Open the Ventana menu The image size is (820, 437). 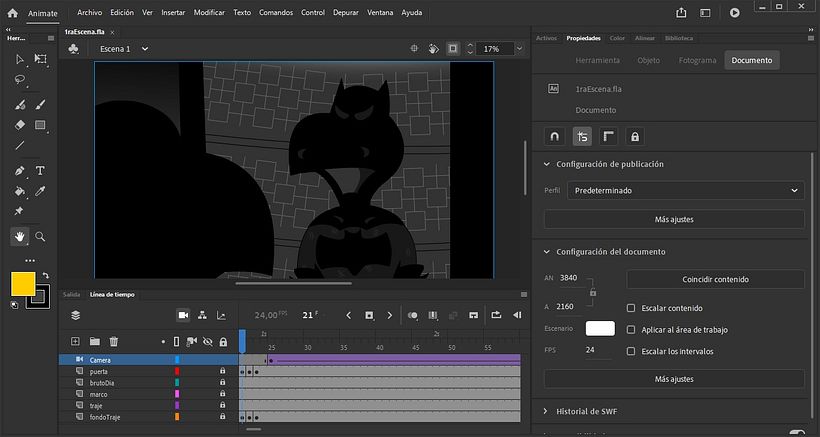(x=380, y=13)
